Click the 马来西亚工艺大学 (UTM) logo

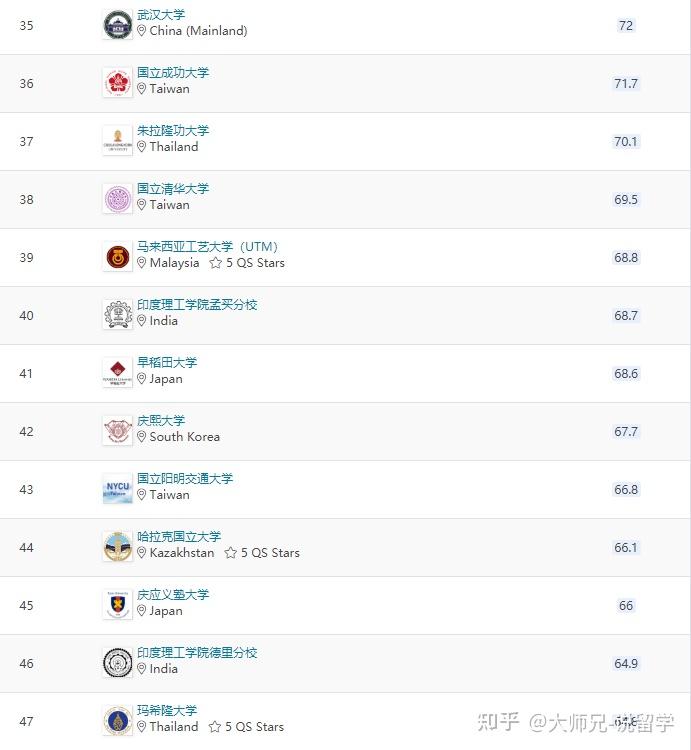(x=117, y=257)
